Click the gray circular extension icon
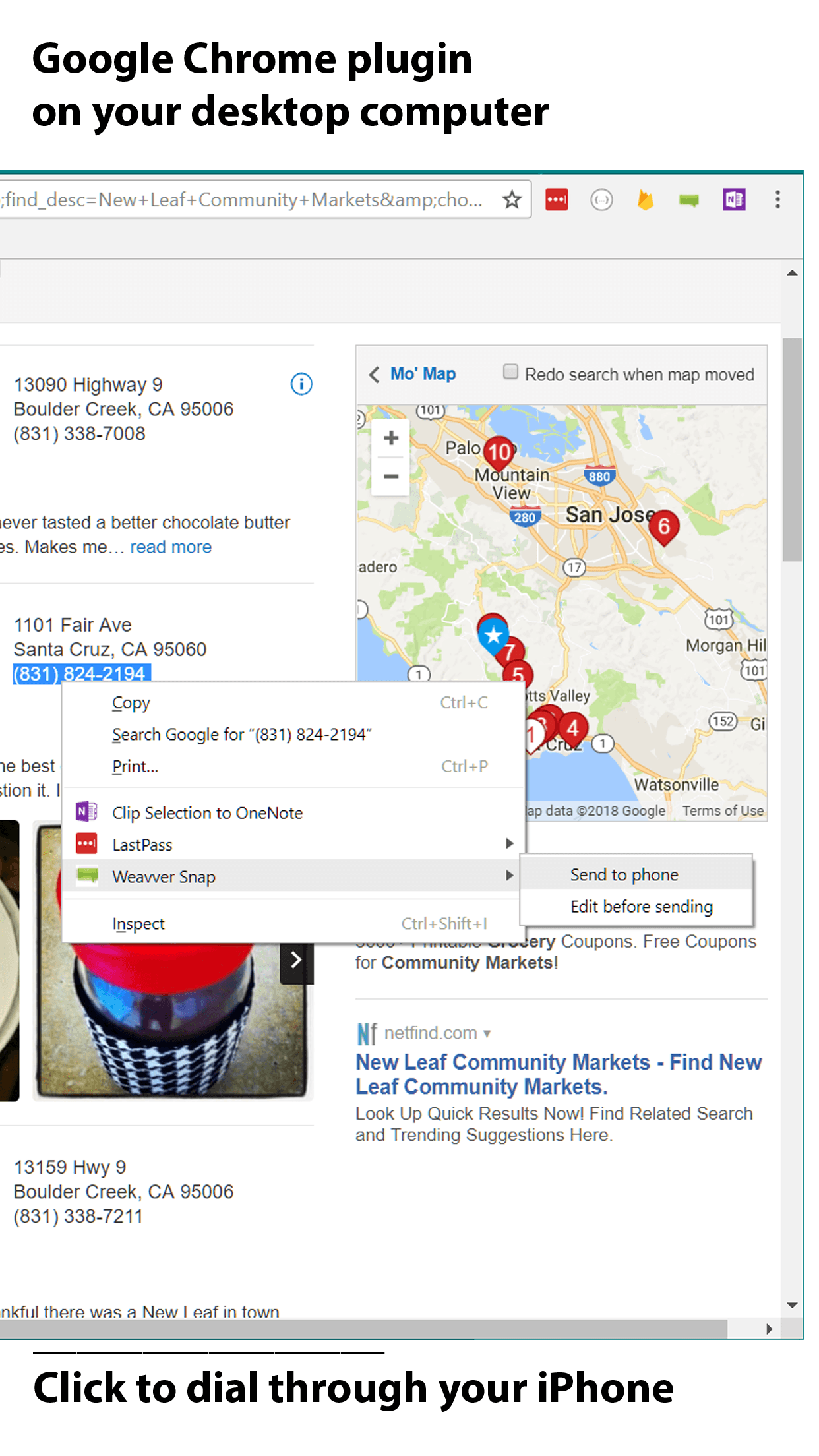 (601, 200)
